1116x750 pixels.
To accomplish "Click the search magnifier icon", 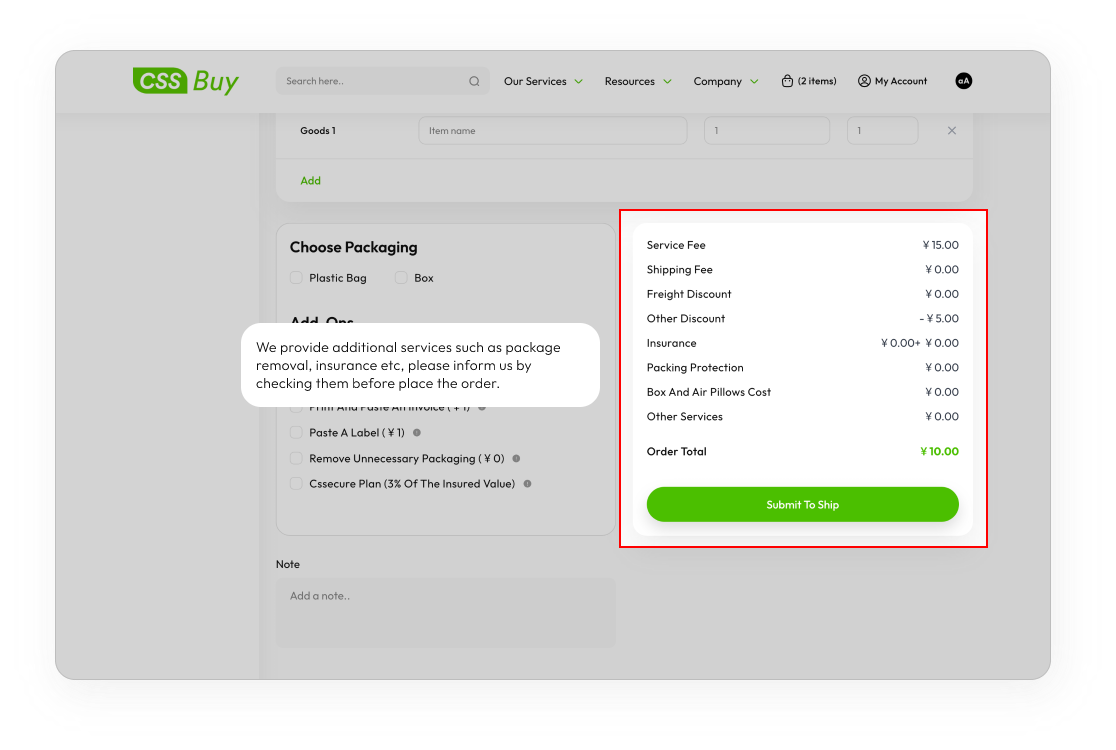I will coord(474,82).
